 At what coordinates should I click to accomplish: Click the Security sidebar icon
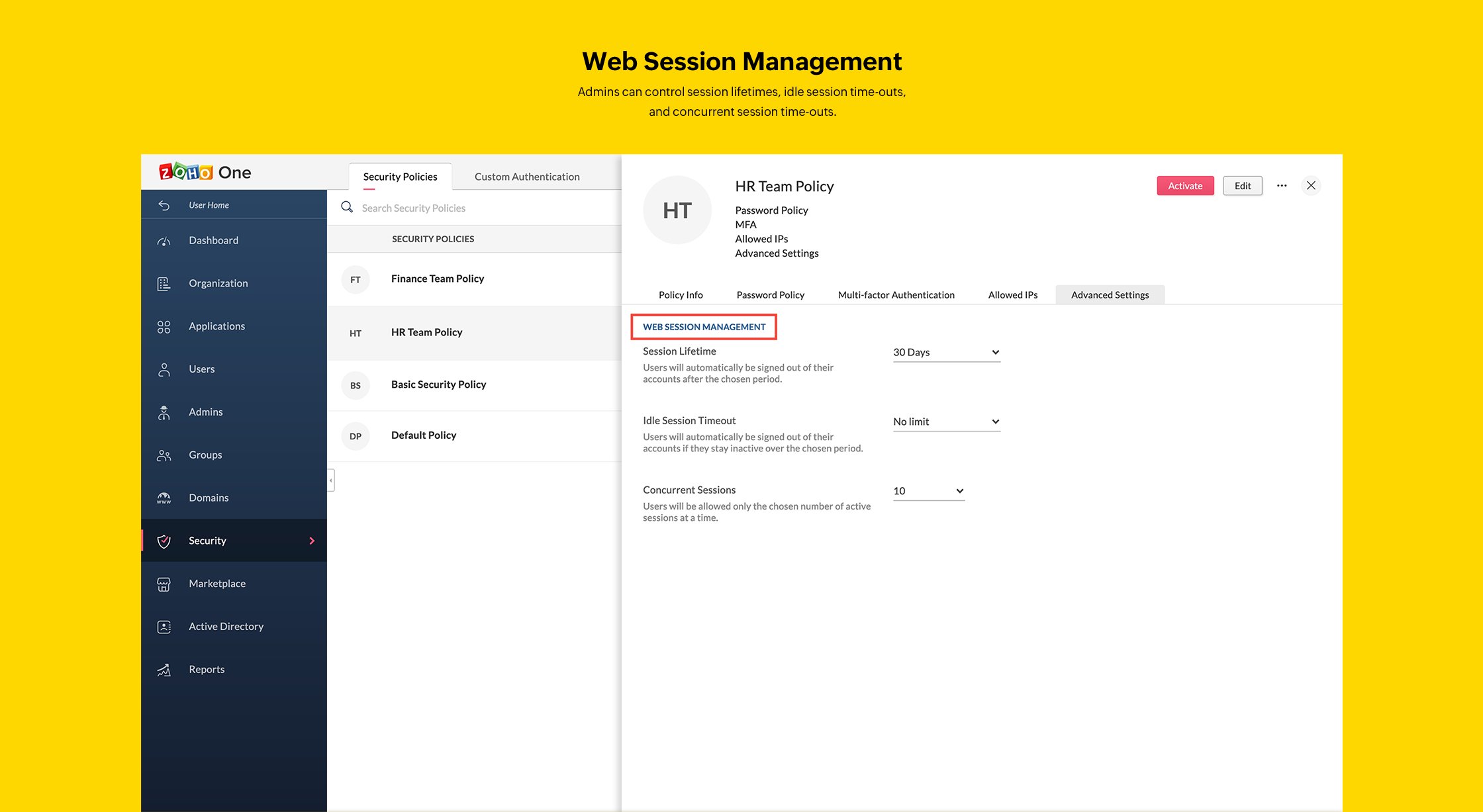click(x=163, y=540)
